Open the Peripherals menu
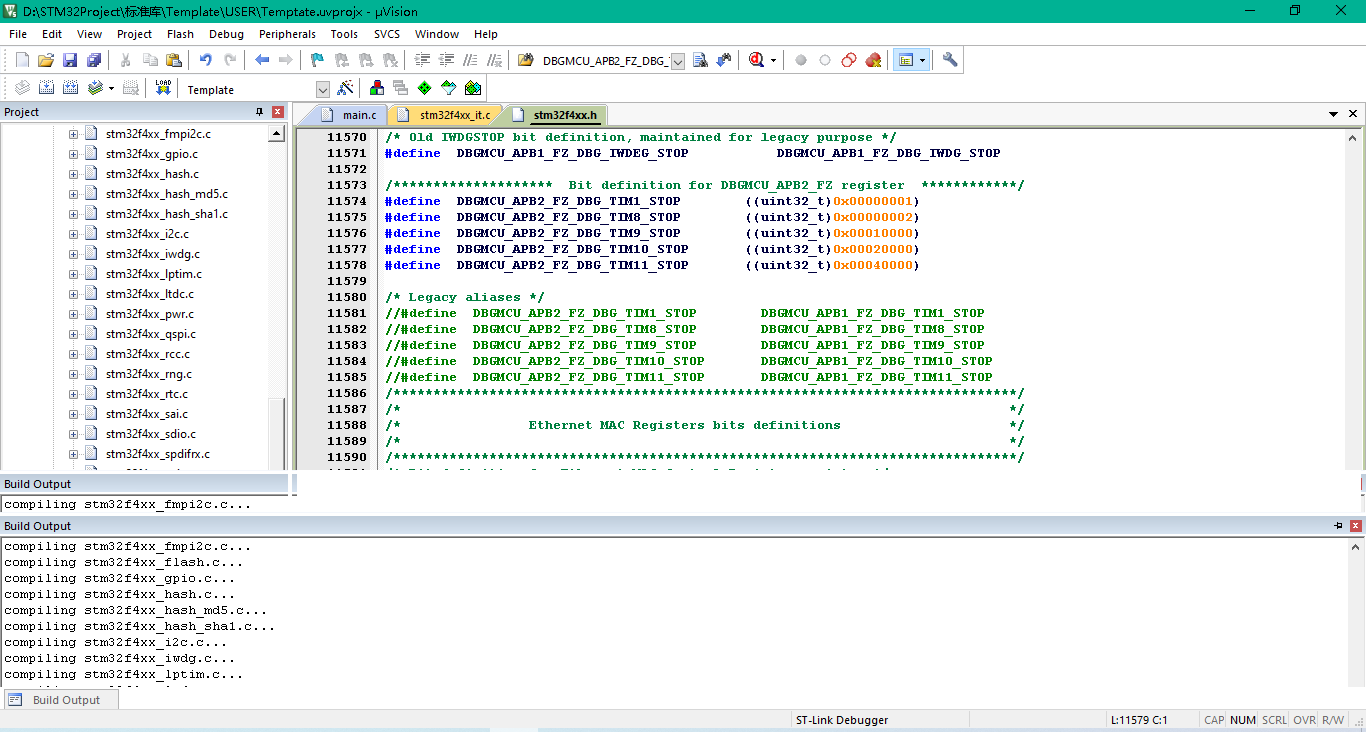1366x732 pixels. [x=287, y=34]
